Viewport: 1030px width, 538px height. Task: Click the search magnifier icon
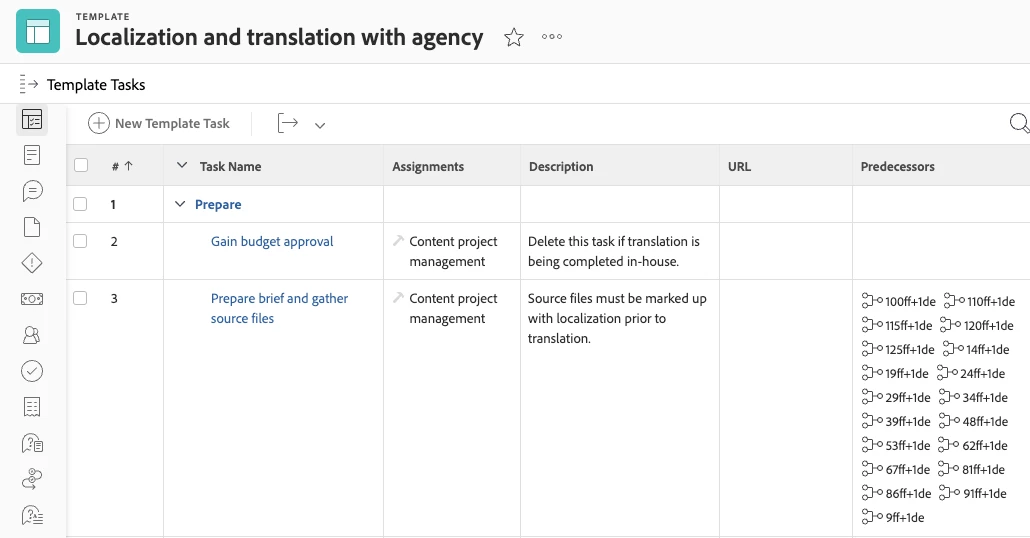point(1019,123)
